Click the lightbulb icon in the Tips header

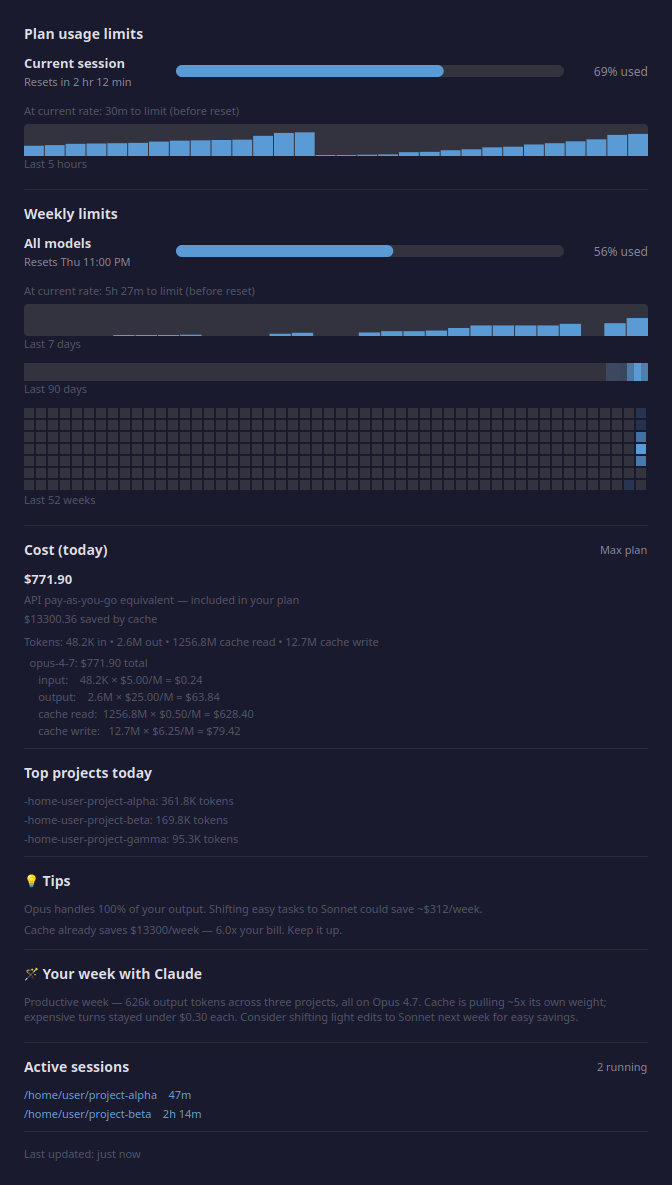pos(29,880)
